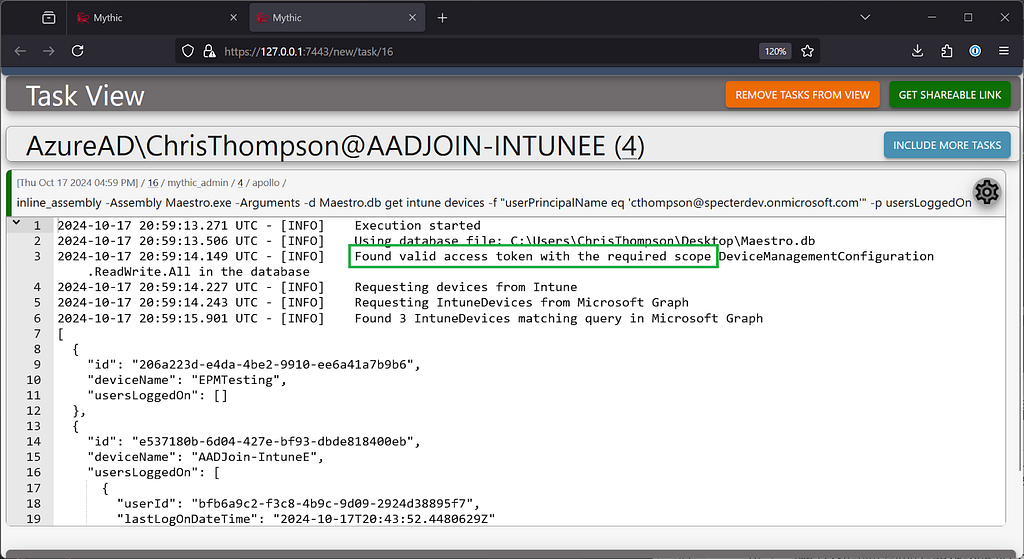The width and height of the screenshot is (1024, 559).
Task: Select the empty "usersLoggedOn": [] line
Action: coord(157,395)
